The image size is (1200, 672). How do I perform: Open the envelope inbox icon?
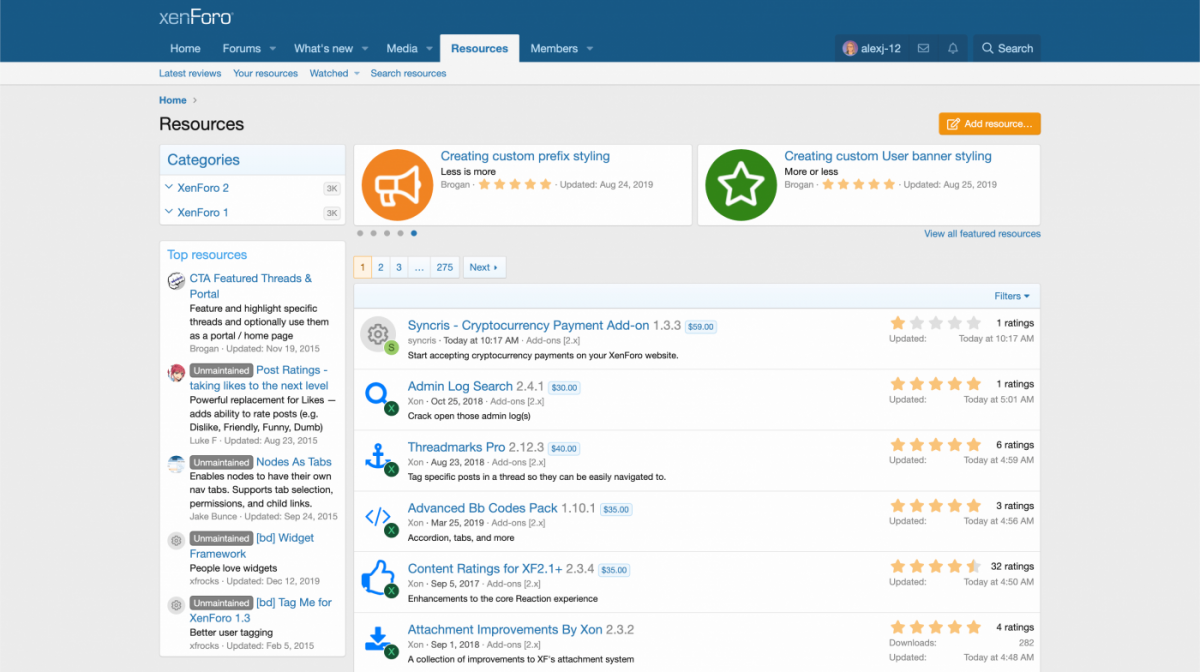923,48
